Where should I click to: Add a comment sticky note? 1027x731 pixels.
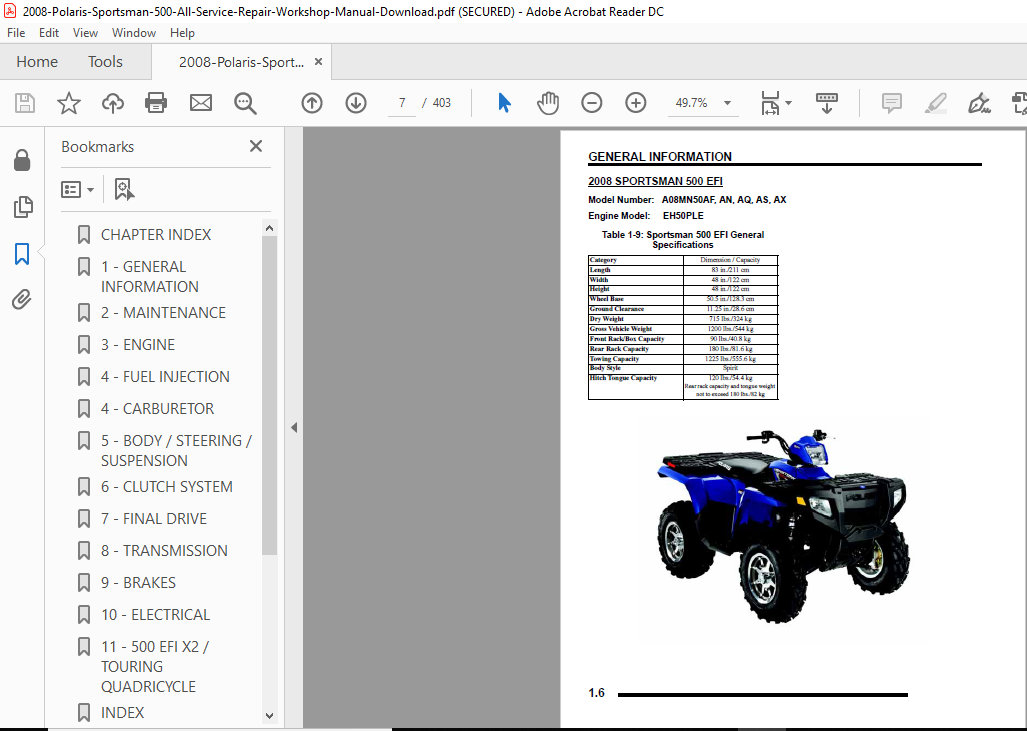(891, 103)
